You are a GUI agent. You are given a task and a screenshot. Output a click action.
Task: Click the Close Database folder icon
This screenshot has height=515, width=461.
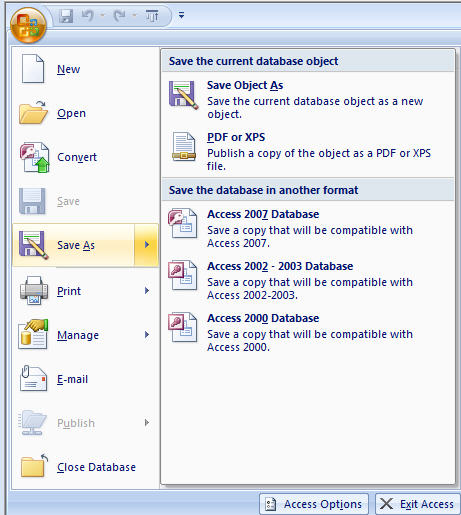coord(34,466)
